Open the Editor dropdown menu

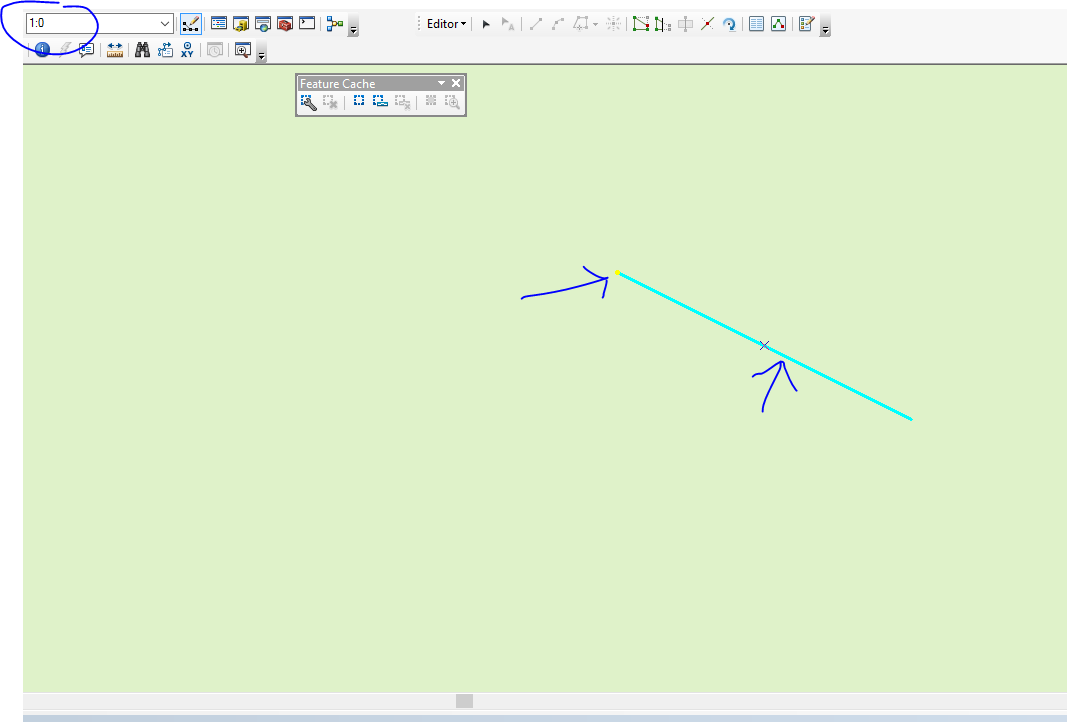click(x=446, y=24)
